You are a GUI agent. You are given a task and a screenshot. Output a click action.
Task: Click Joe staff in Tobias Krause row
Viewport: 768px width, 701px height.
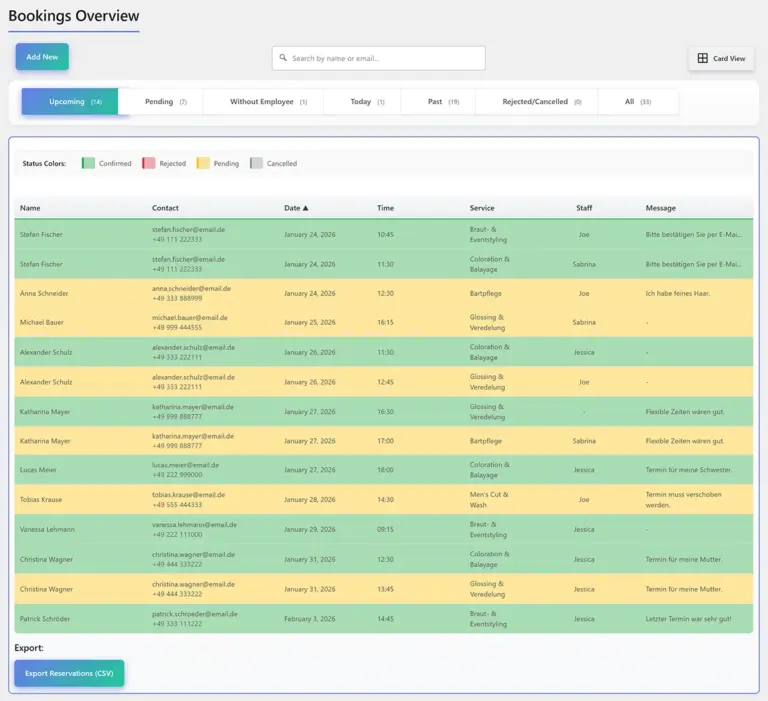coord(584,500)
